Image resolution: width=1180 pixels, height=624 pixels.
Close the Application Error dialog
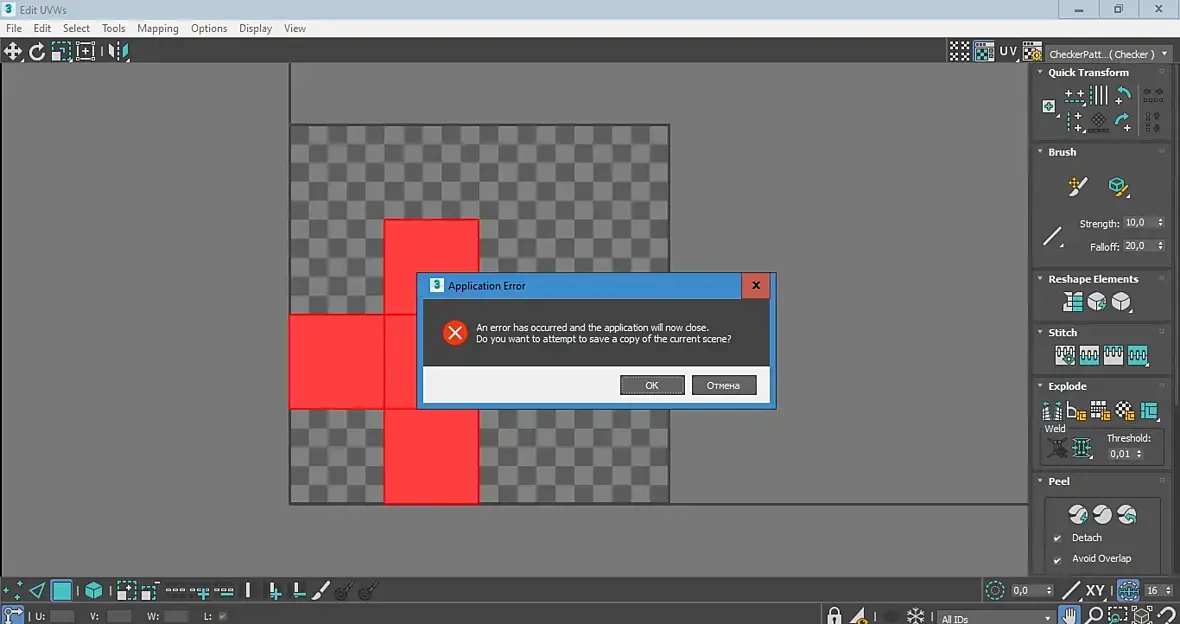pos(756,285)
